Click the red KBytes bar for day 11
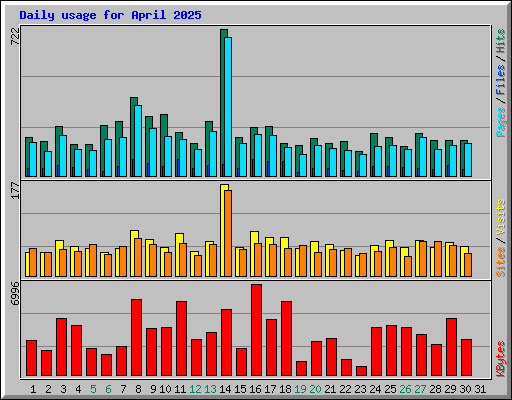512x400 pixels. point(181,339)
